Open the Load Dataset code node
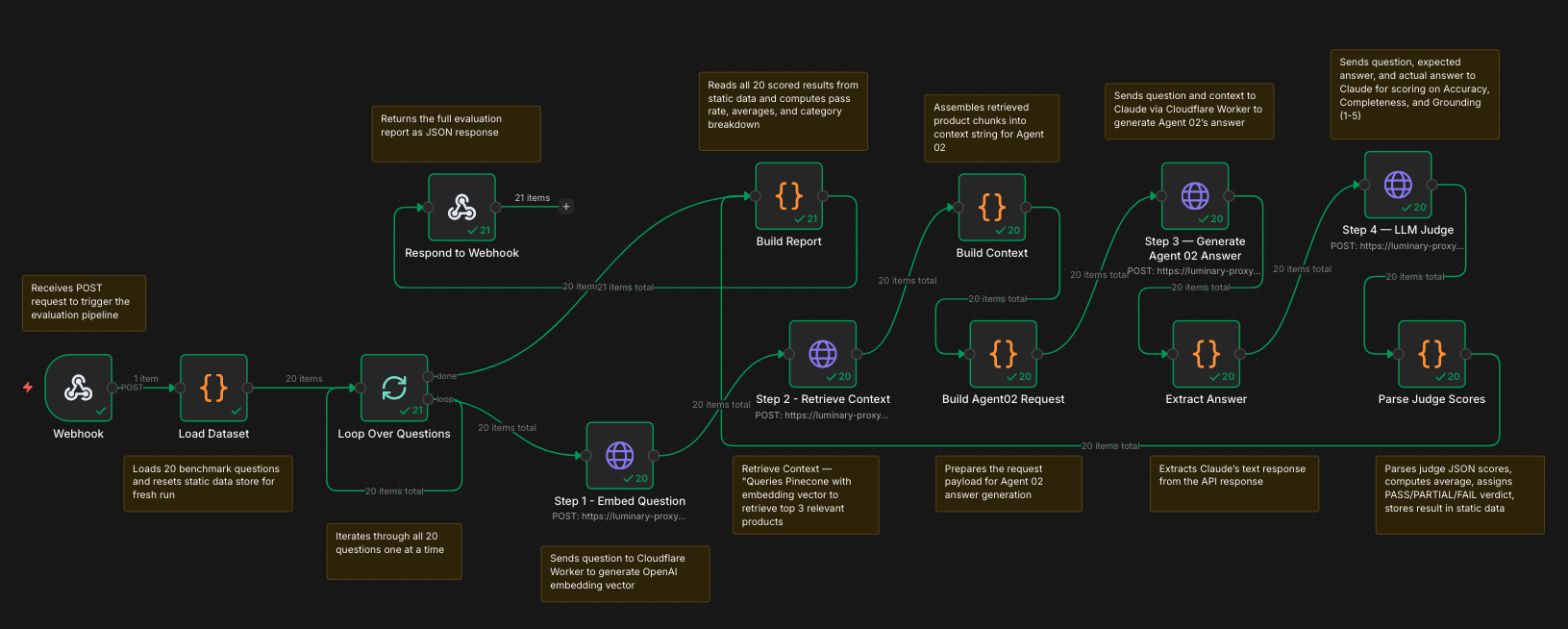 213,388
